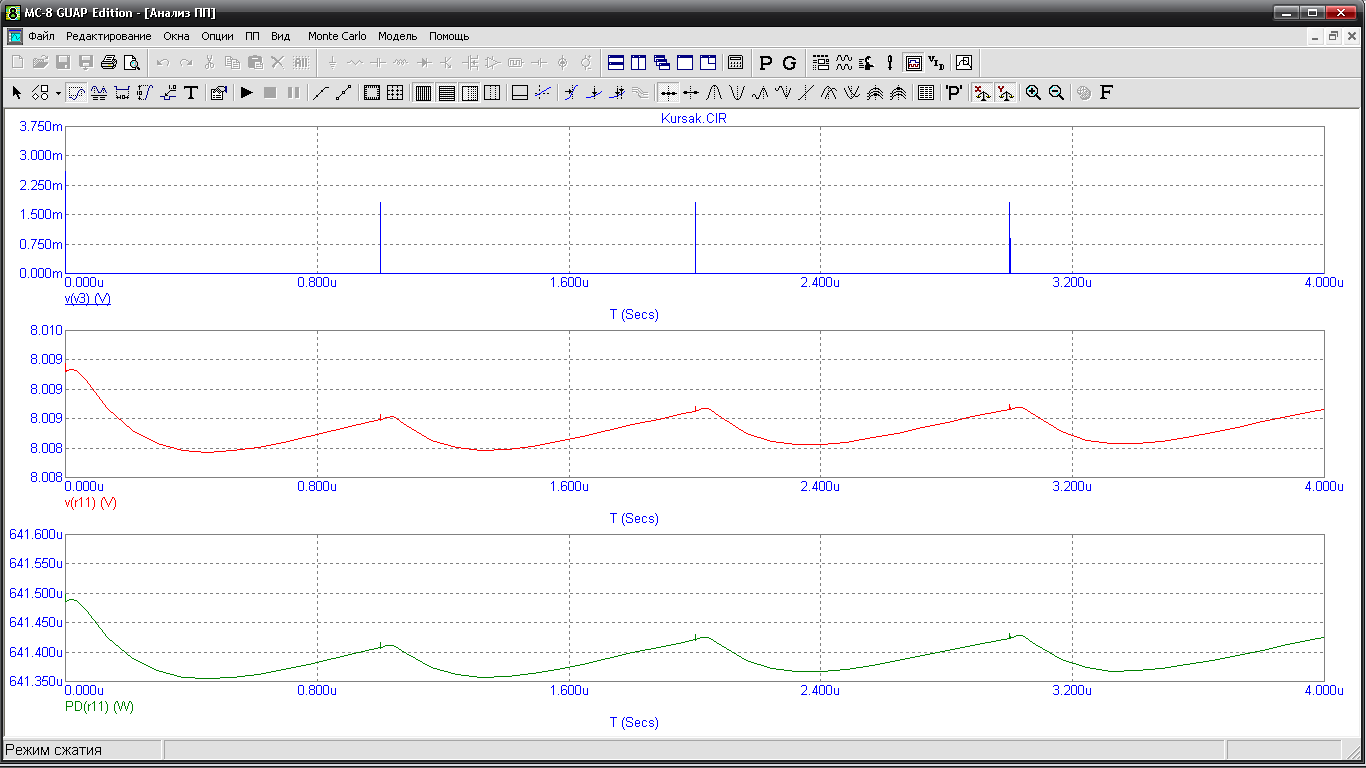The image size is (1366, 768).
Task: Open the Редактирование menu
Action: click(x=109, y=36)
